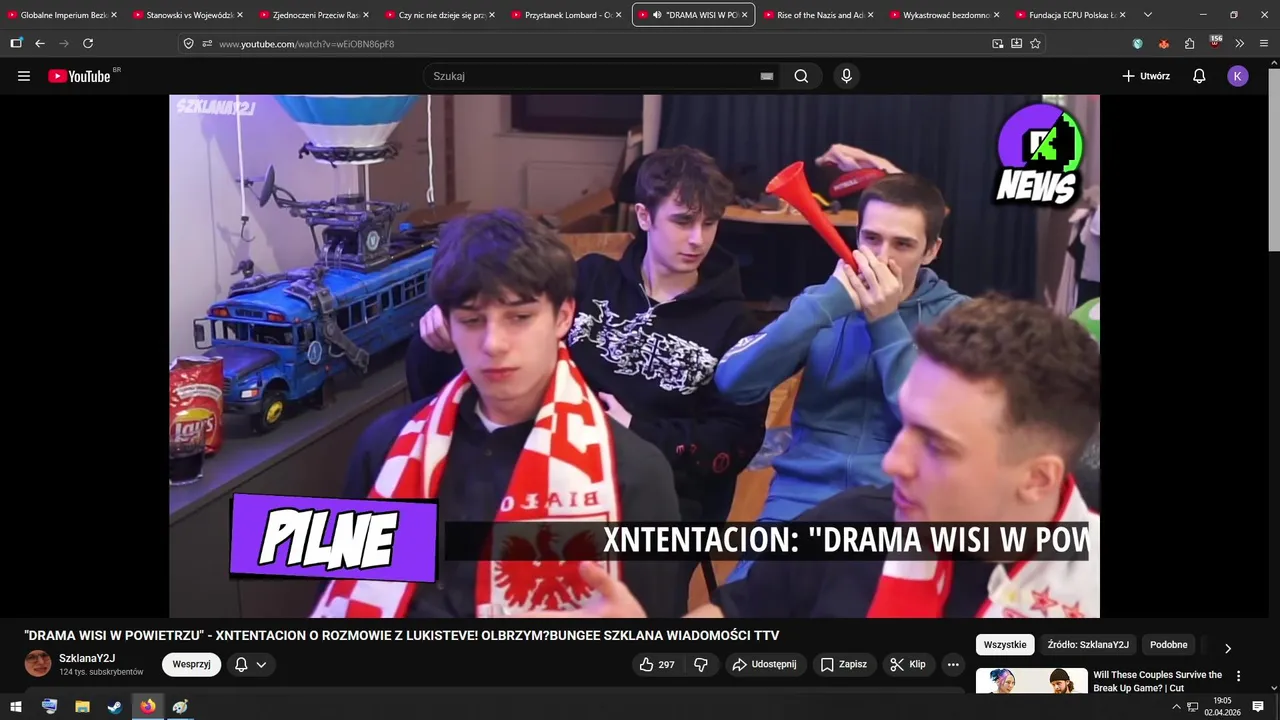Open Steam from the taskbar
This screenshot has height=720, width=1280.
tap(115, 706)
